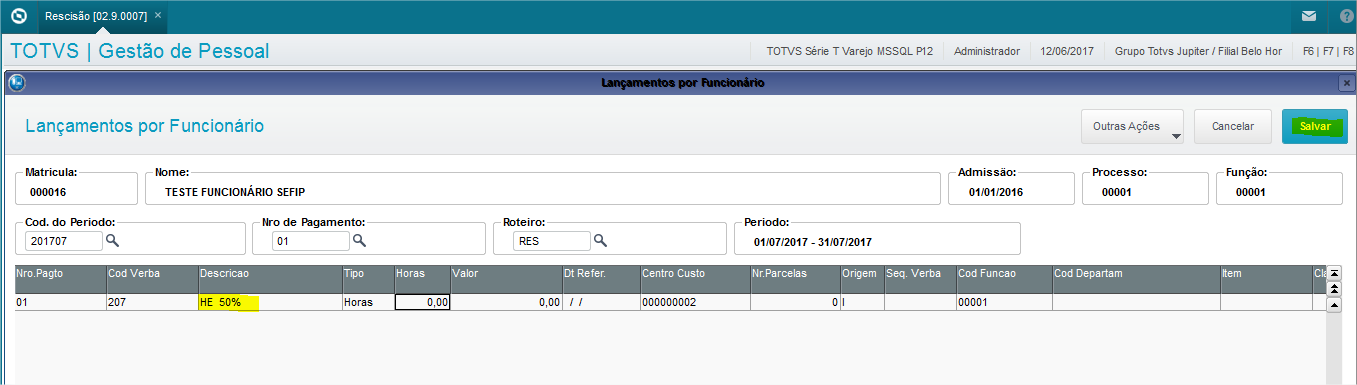1357x385 pixels.
Task: Close the Lançamentos por Funcionário dialog
Action: pos(1347,83)
